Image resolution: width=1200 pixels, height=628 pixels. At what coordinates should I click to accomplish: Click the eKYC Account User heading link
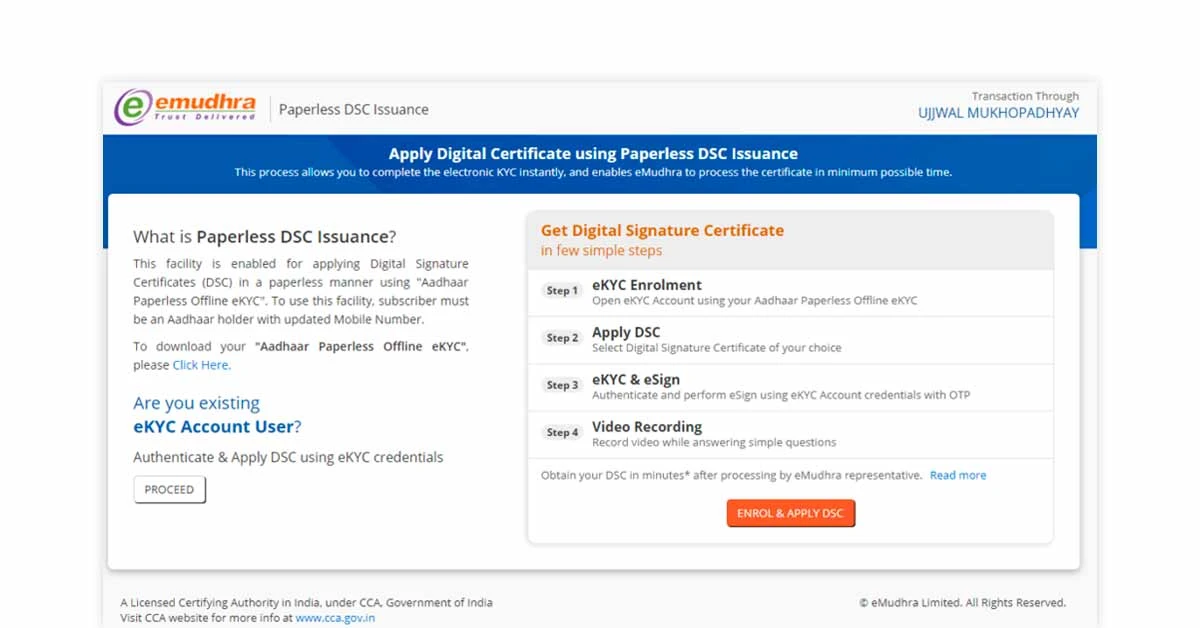(211, 425)
